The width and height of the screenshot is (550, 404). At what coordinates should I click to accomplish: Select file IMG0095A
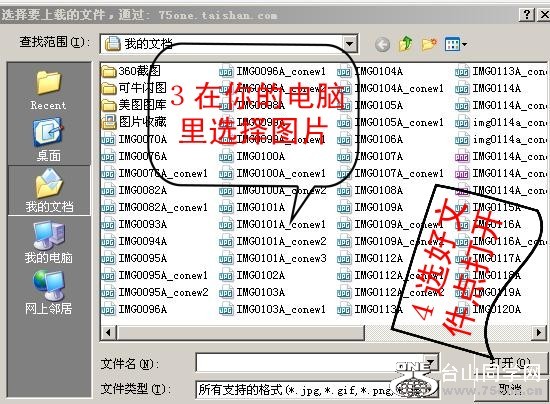tap(134, 258)
